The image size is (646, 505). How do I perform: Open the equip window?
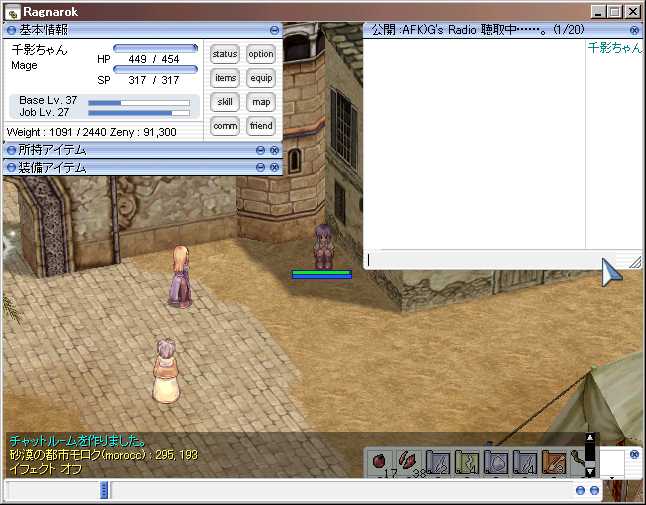(x=261, y=78)
